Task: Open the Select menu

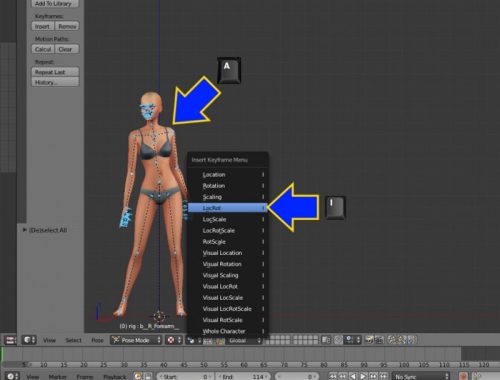Action: (73, 340)
